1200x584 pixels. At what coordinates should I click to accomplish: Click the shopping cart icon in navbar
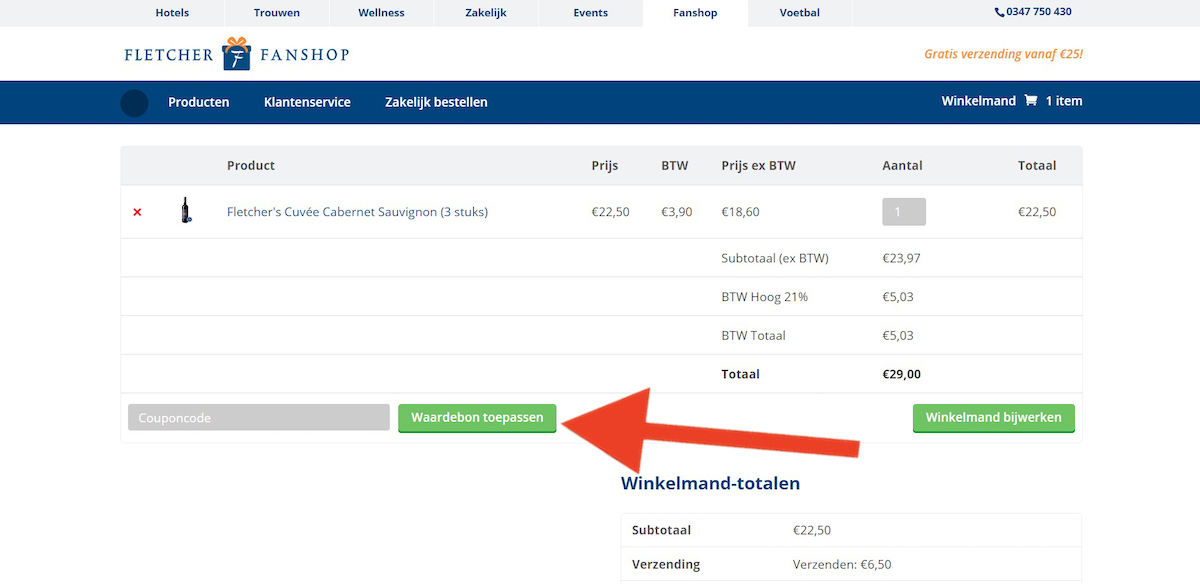1031,101
